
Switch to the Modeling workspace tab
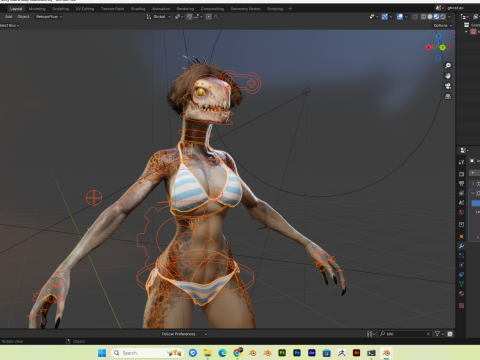click(37, 9)
